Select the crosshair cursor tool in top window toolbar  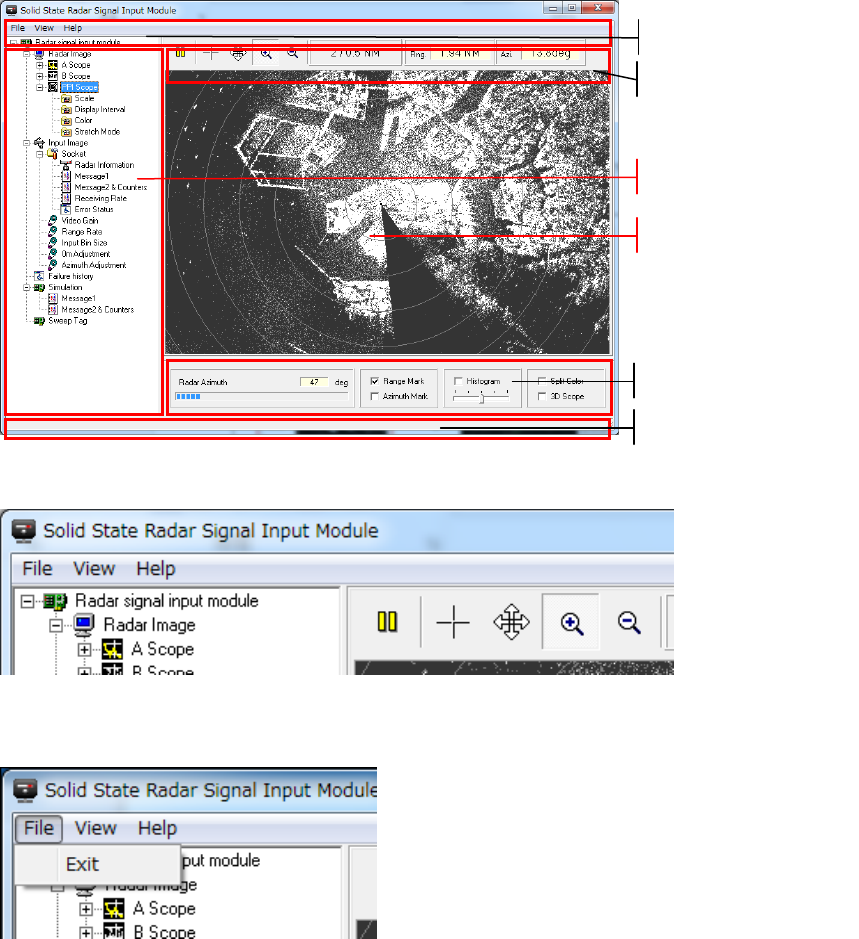210,53
